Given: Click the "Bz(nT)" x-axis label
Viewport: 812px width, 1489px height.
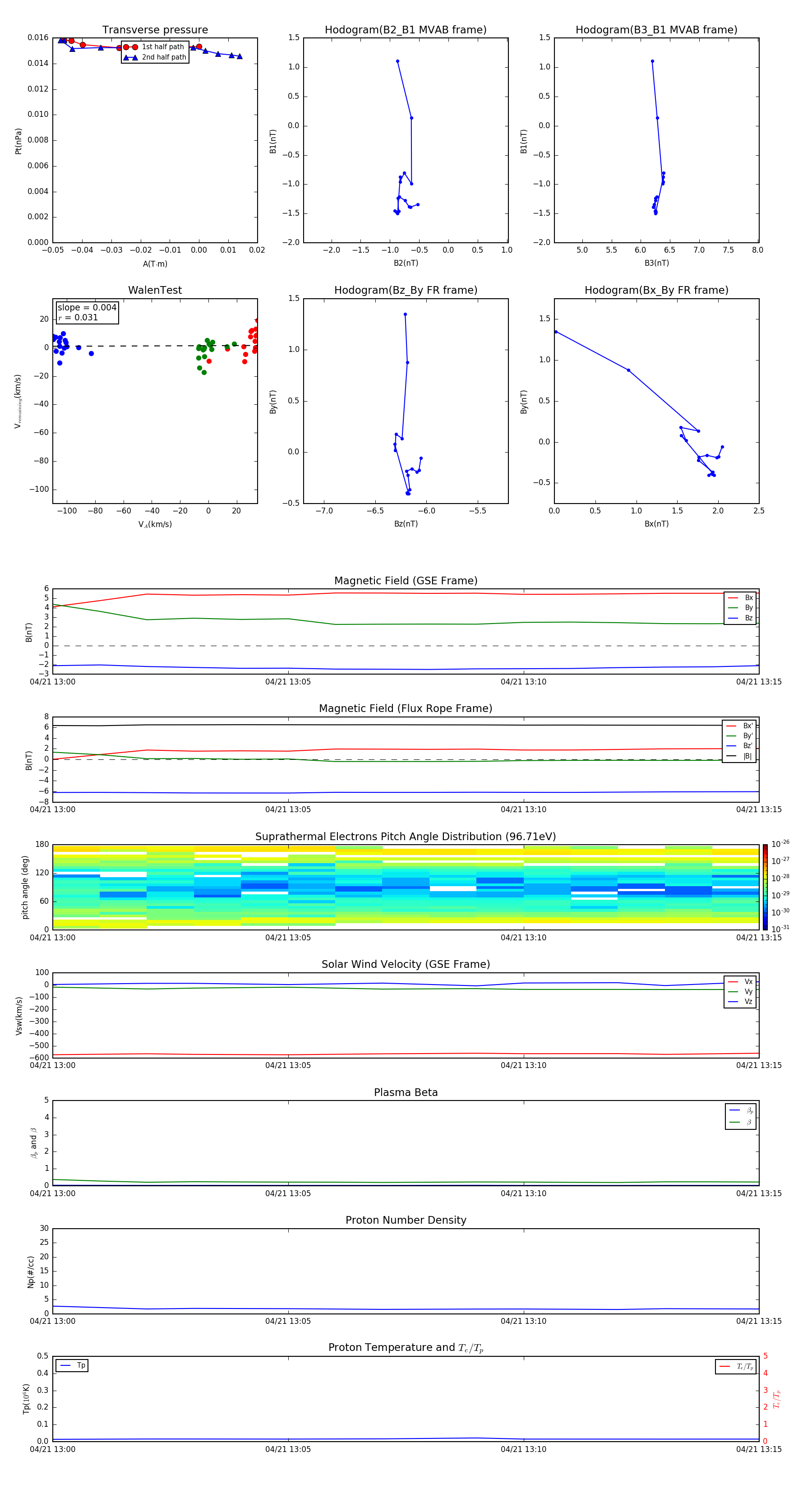Looking at the screenshot, I should pos(406,524).
